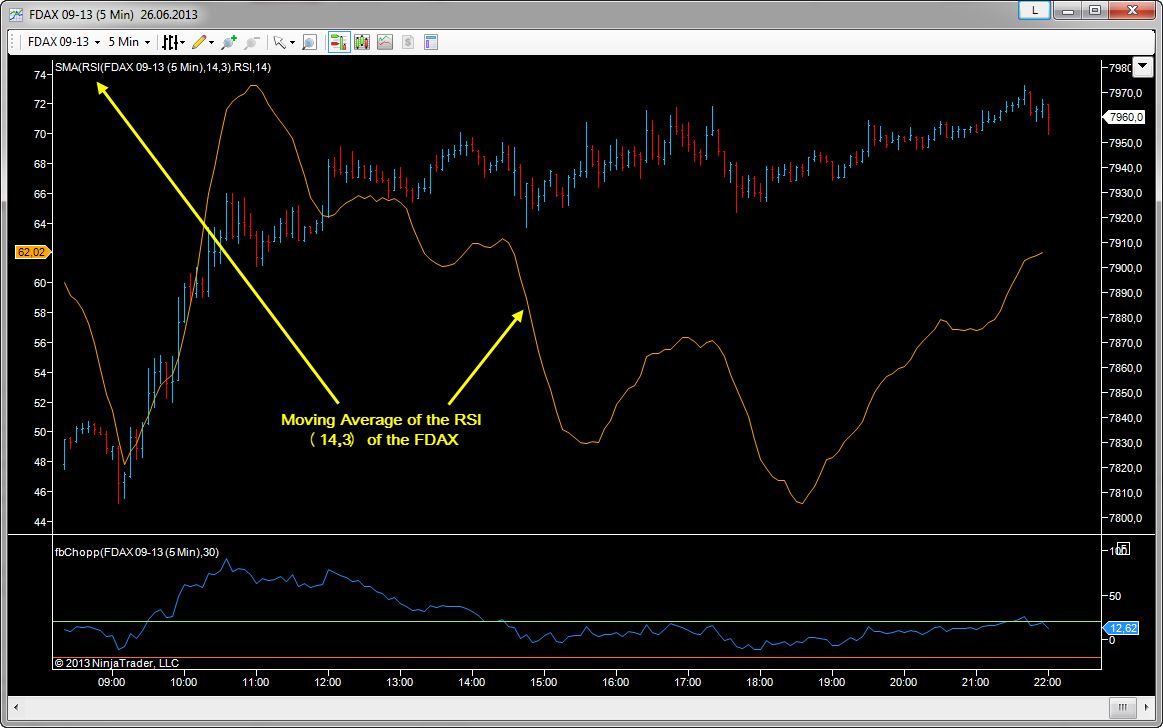1163x728 pixels.
Task: Open the dropdown arrow above price axis
Action: (1143, 66)
